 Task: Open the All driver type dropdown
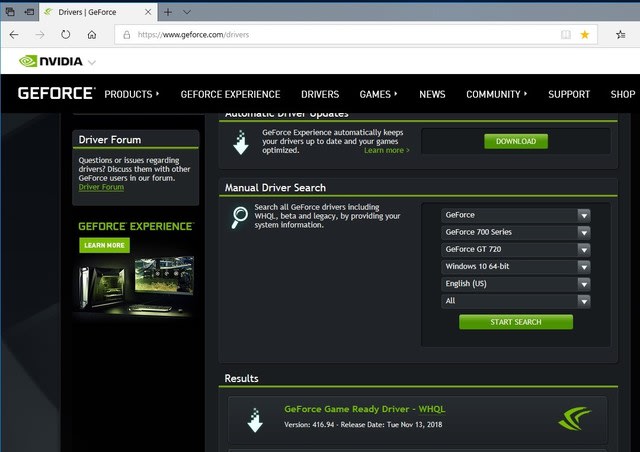pos(516,301)
